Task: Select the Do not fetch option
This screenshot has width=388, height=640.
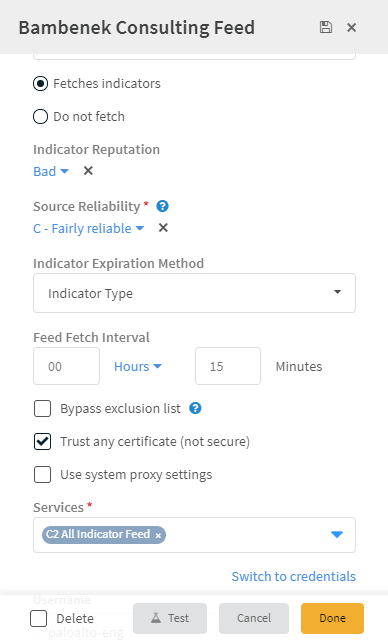Action: click(x=40, y=117)
